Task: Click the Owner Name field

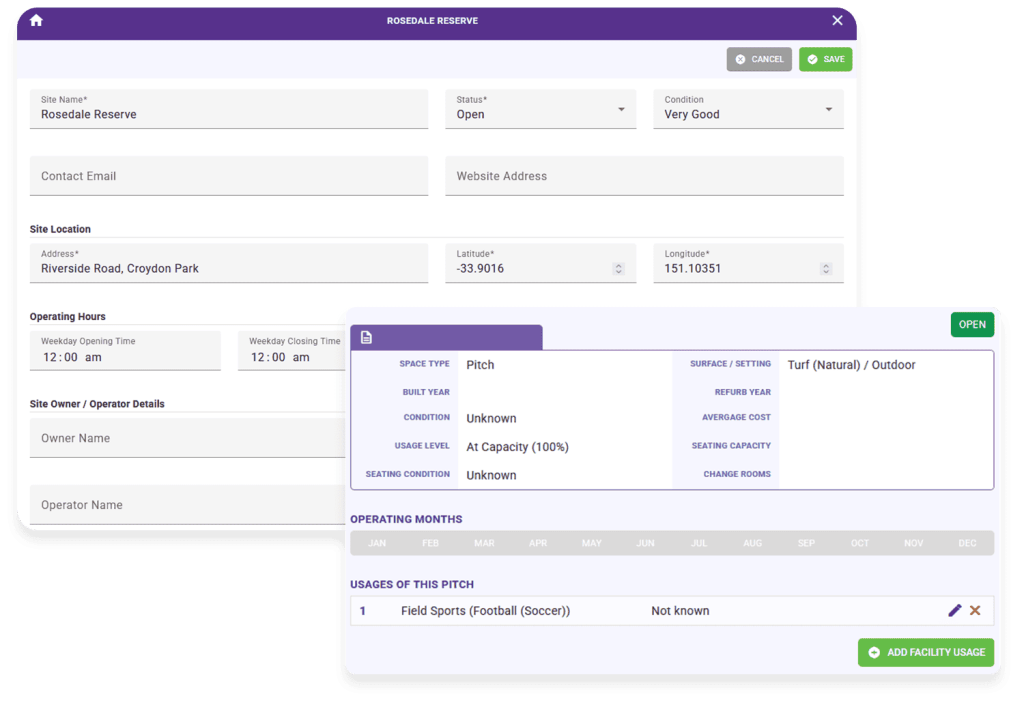Action: [x=187, y=438]
